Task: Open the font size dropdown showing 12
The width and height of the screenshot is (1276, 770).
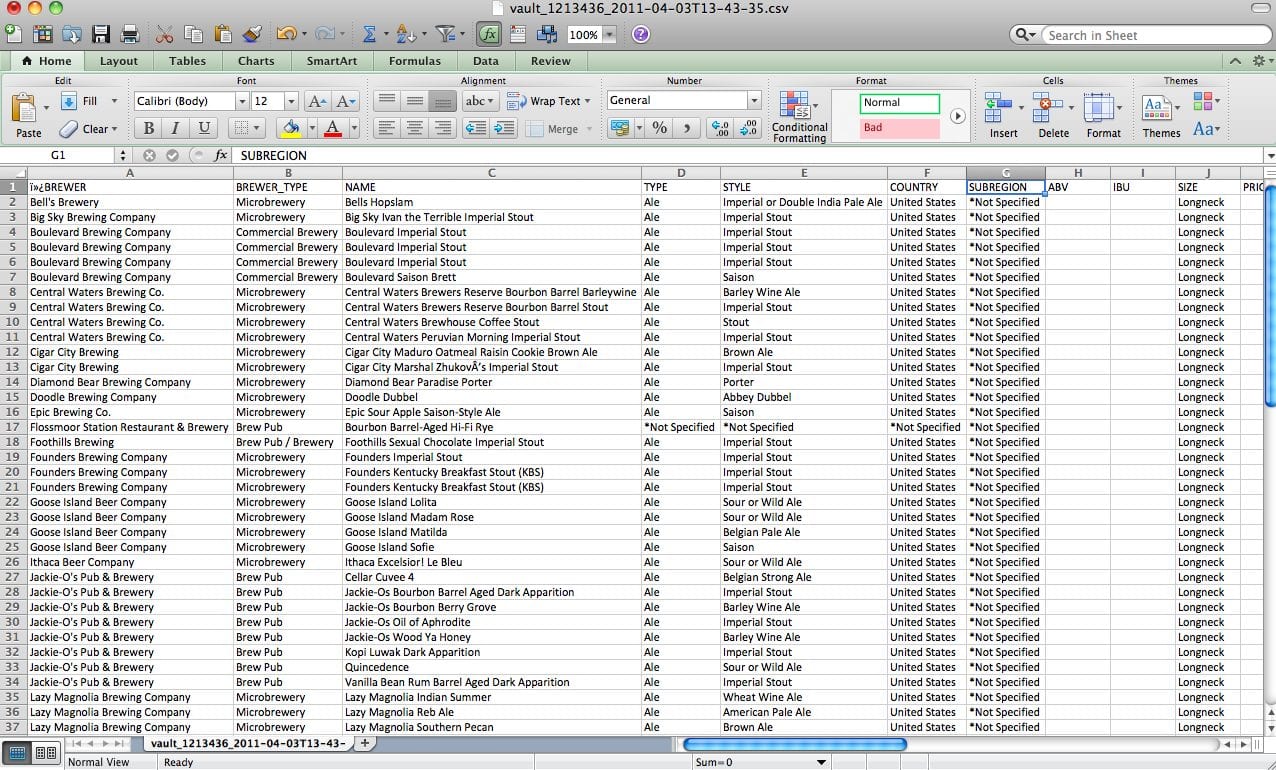Action: point(291,101)
